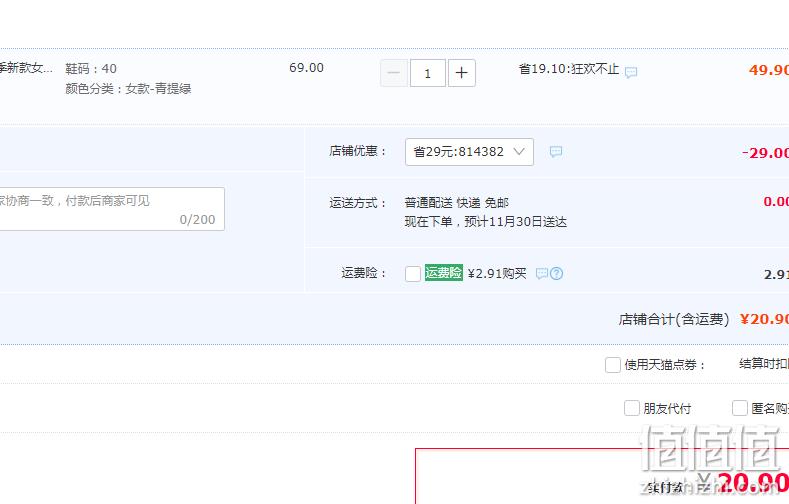Click the ¥20.90 store total amount
The height and width of the screenshot is (504, 789).
[x=764, y=319]
